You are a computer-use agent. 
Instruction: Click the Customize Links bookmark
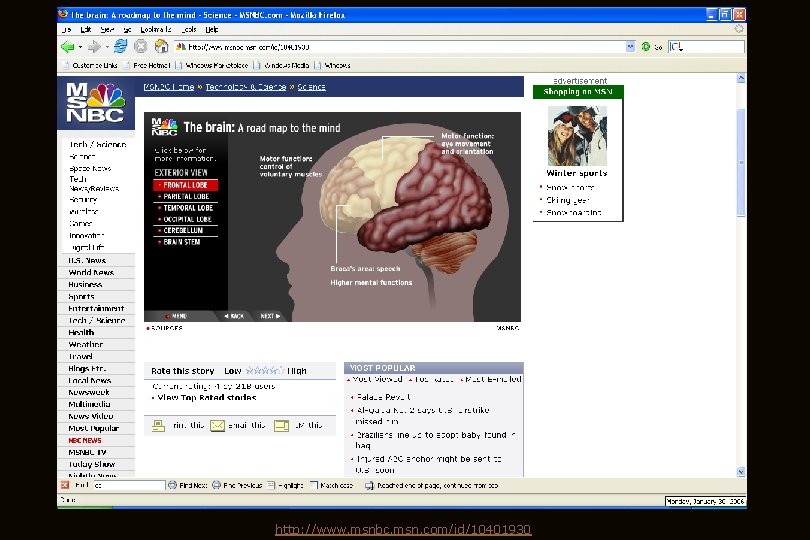click(x=90, y=66)
